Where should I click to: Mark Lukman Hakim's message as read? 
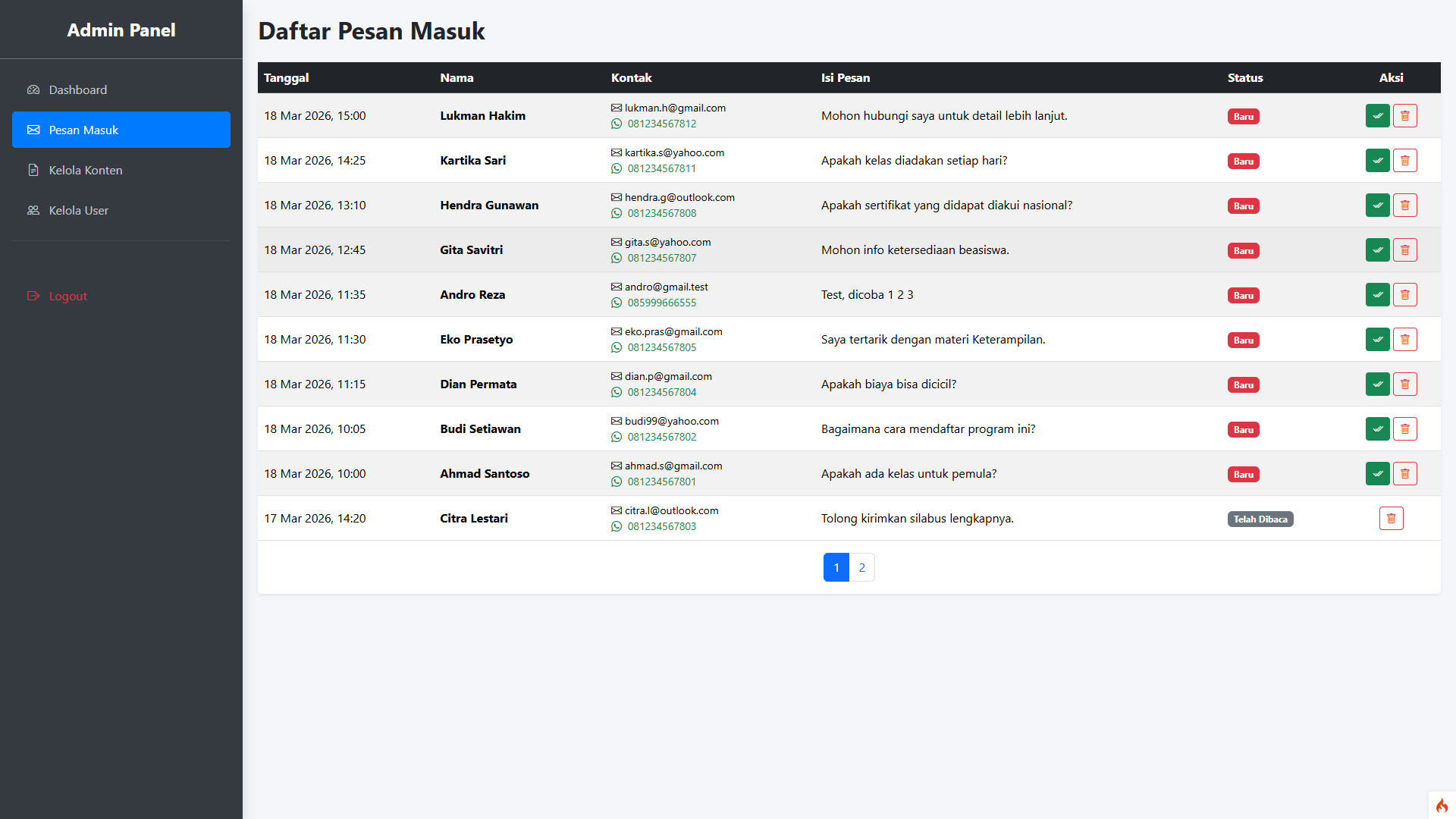tap(1377, 116)
